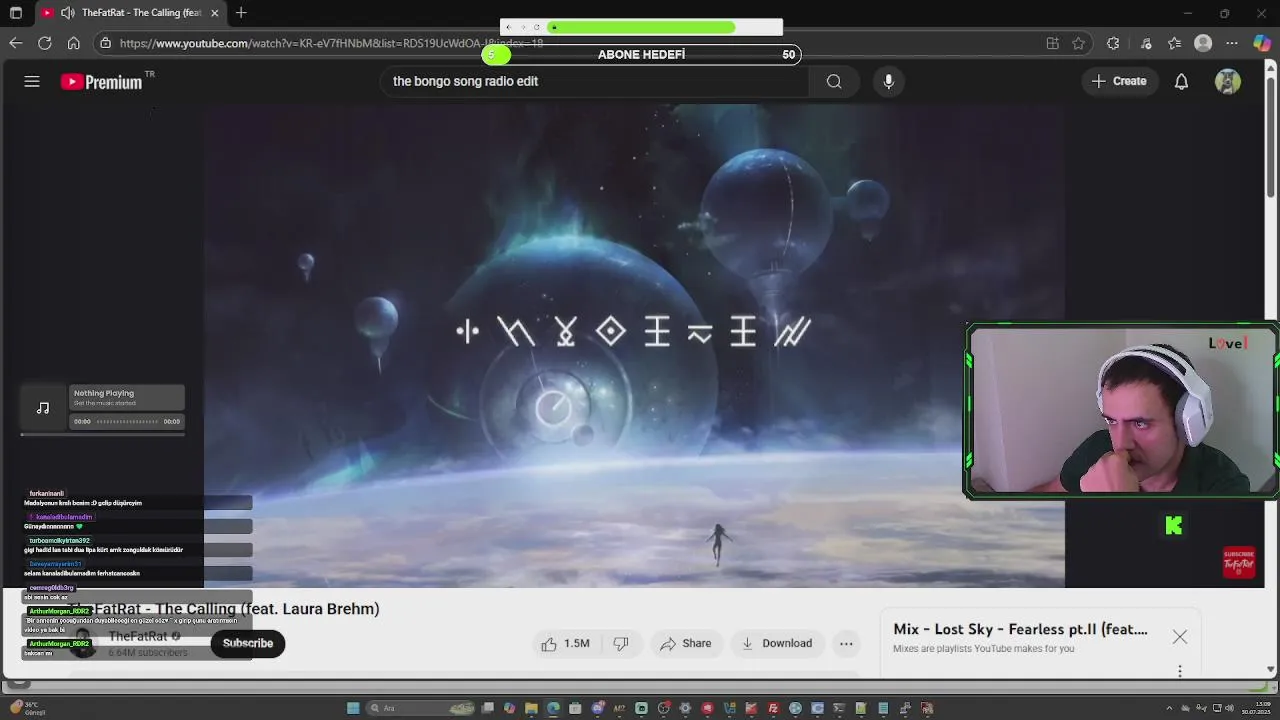The width and height of the screenshot is (1280, 720).
Task: Subscribe to TheFatRat channel
Action: (248, 643)
